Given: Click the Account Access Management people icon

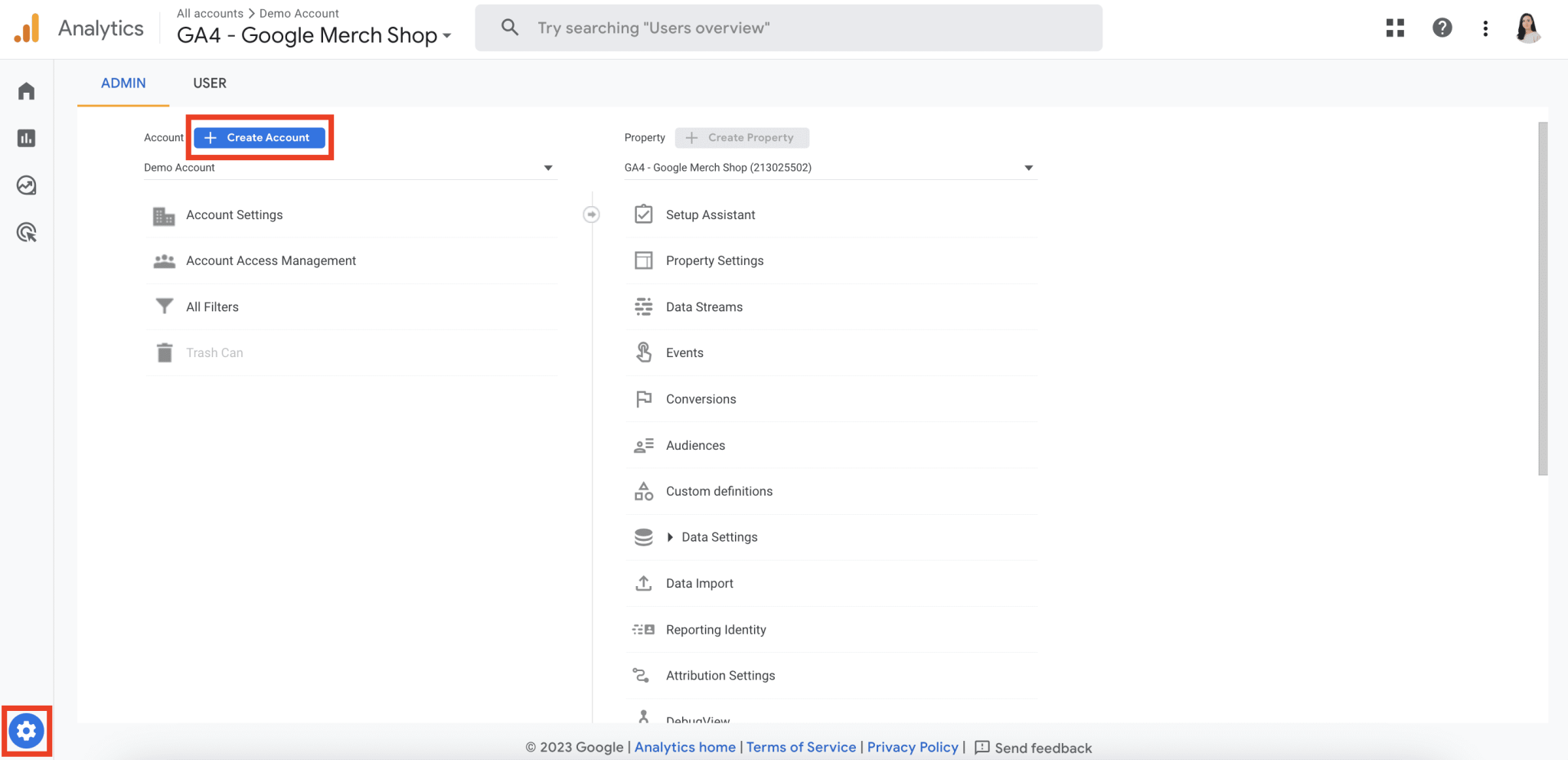Looking at the screenshot, I should click(164, 261).
